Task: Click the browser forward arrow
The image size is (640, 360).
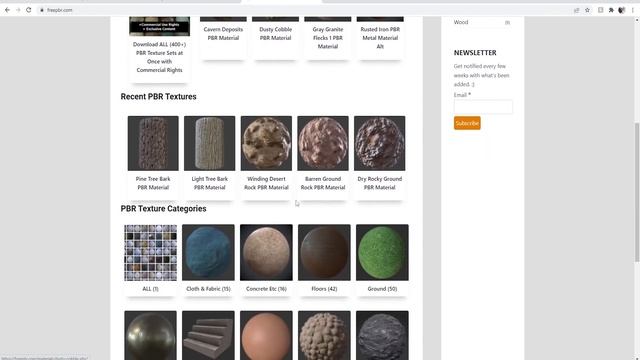Action: tap(18, 10)
